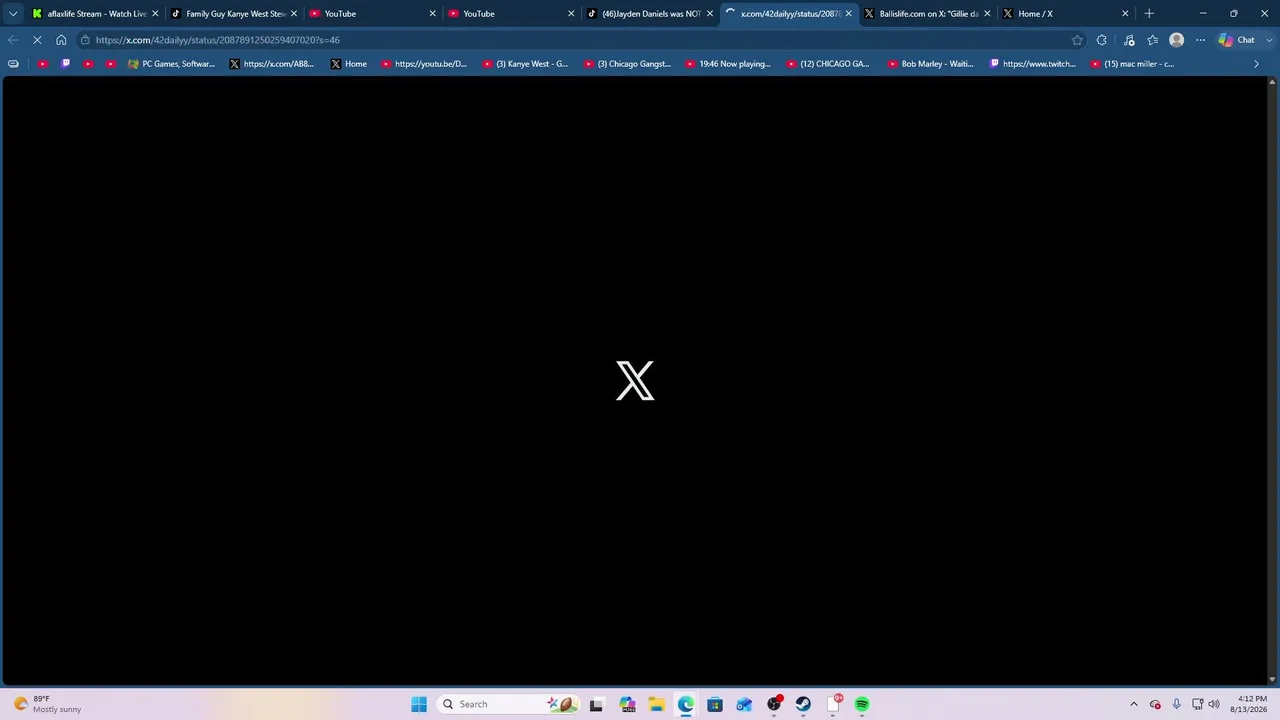Image resolution: width=1280 pixels, height=720 pixels.
Task: Open the https://x.com/A88 bookmark
Action: 271,64
